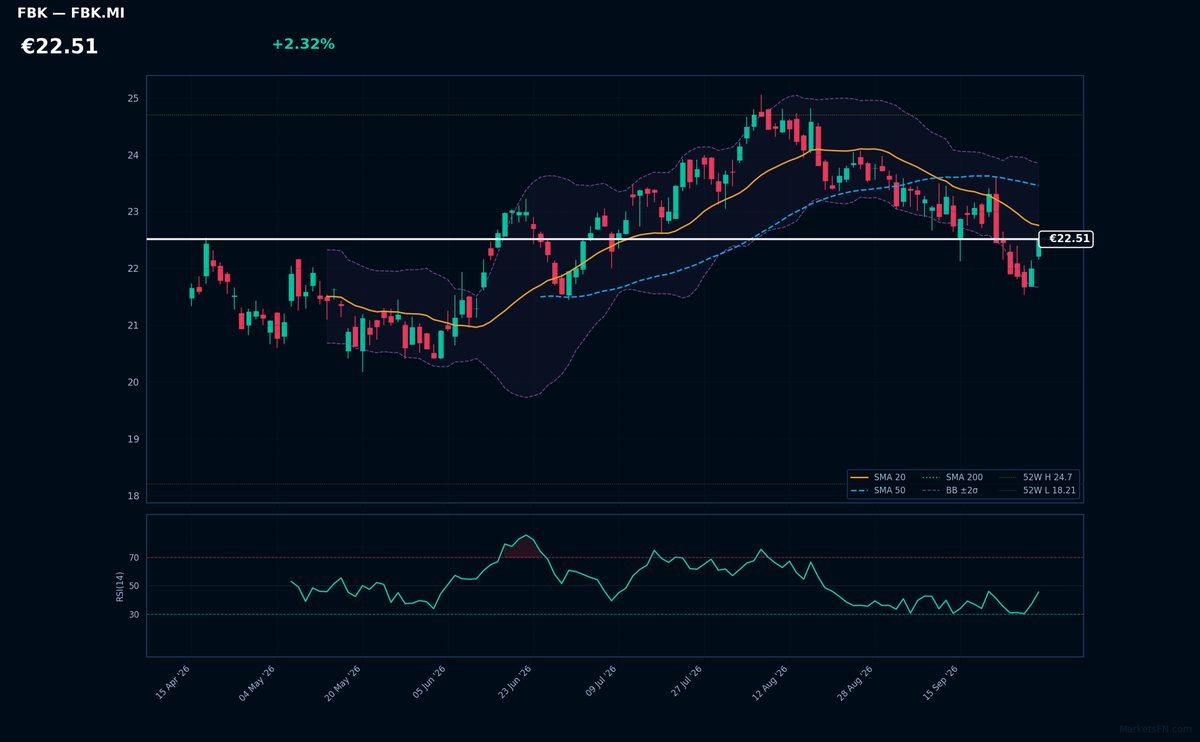Image resolution: width=1200 pixels, height=742 pixels.
Task: Click the 21 price axis label
Action: [133, 326]
